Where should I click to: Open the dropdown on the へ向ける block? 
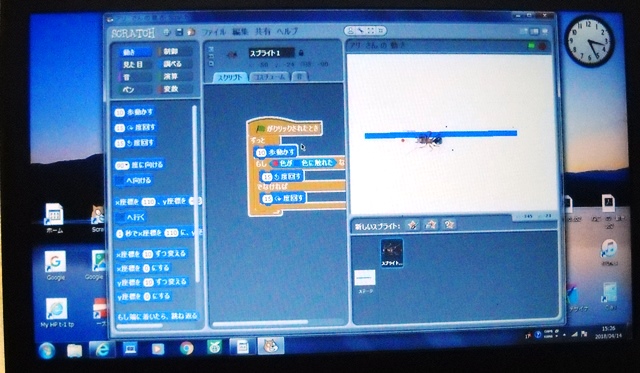[x=120, y=180]
